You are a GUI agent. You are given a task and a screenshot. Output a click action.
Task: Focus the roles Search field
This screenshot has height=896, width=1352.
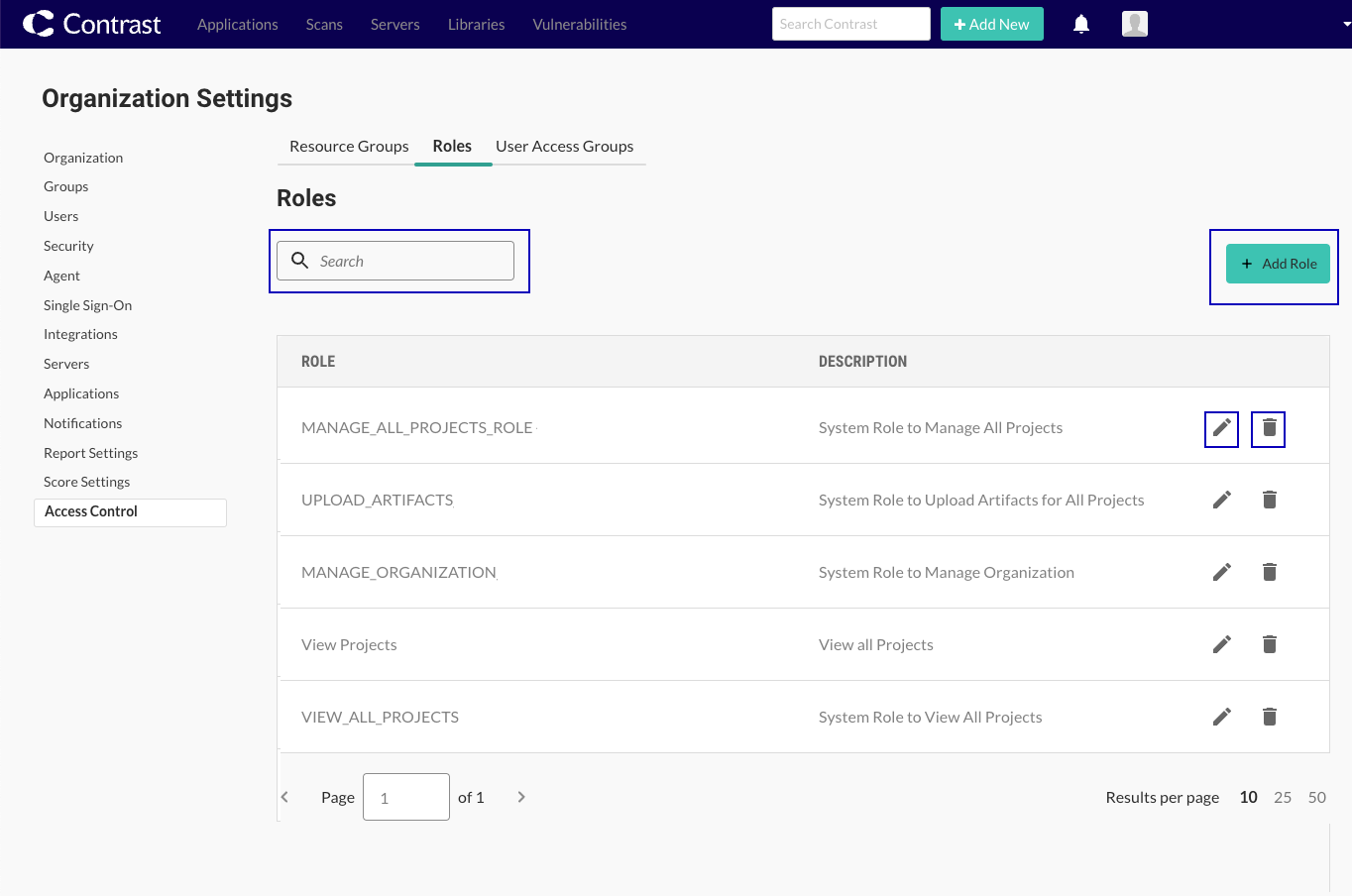tap(406, 261)
